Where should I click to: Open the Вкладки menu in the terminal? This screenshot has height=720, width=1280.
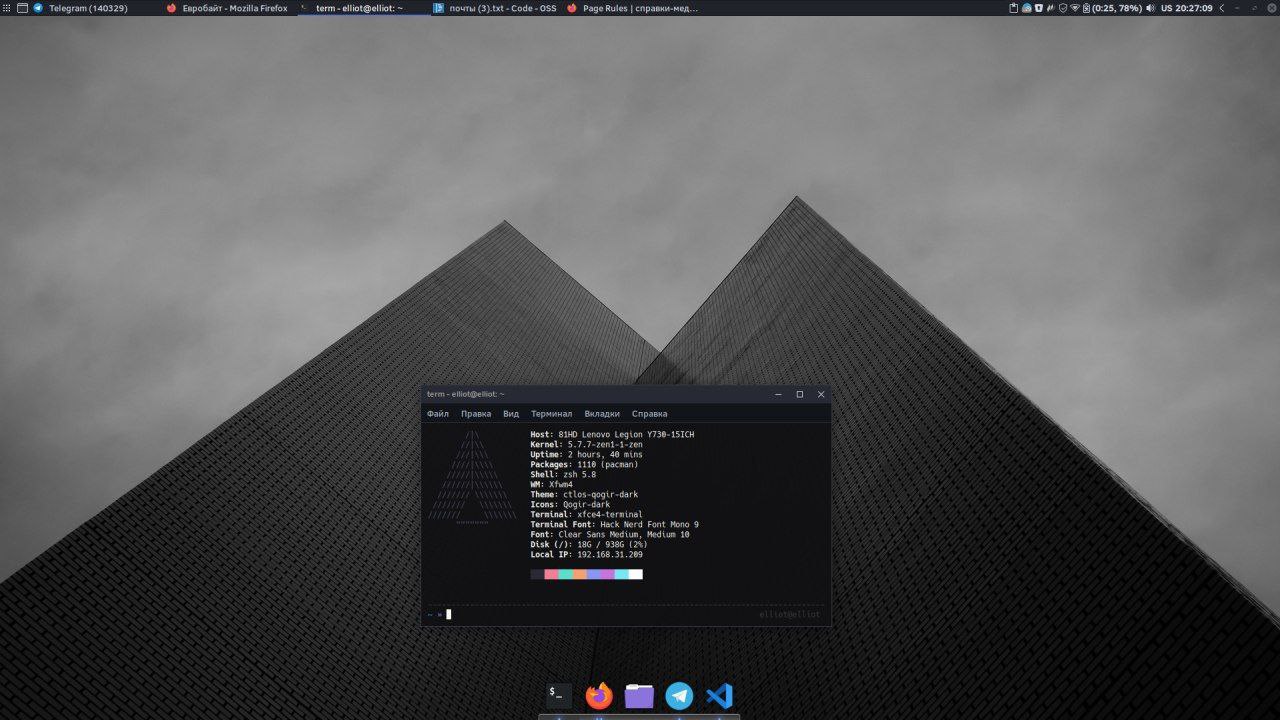click(602, 414)
